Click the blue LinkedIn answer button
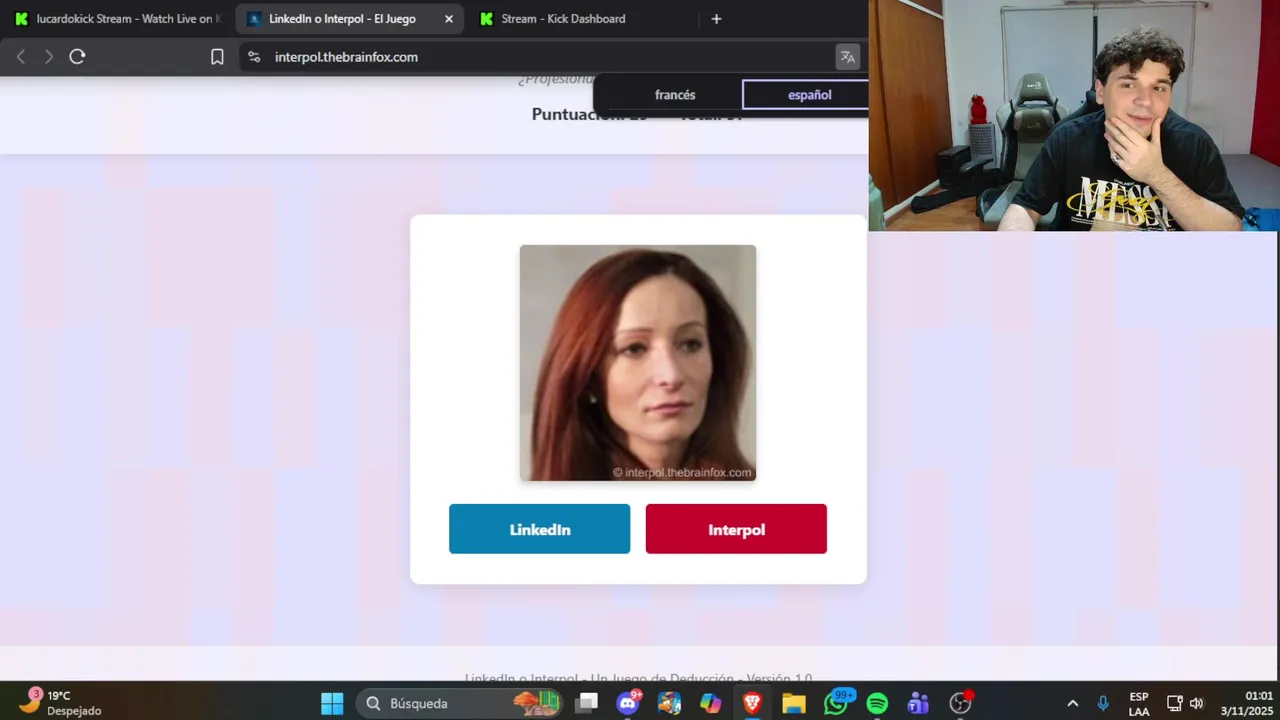 [x=539, y=529]
